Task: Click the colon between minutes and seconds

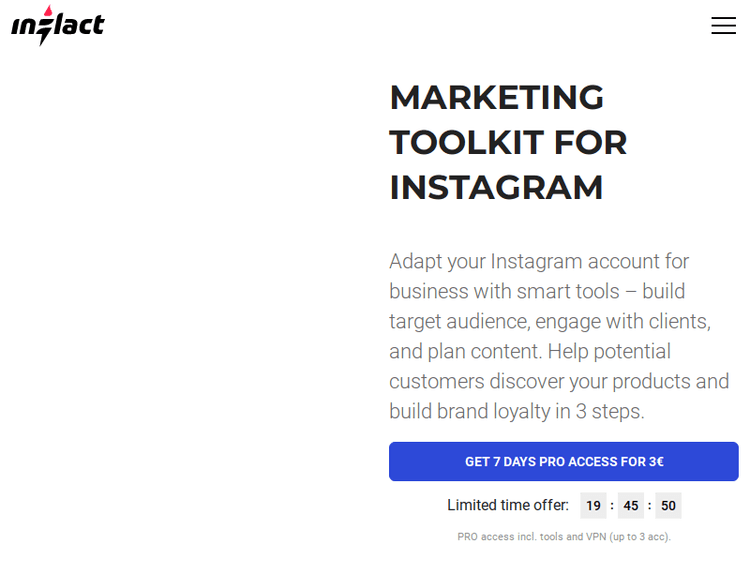Action: (x=650, y=506)
